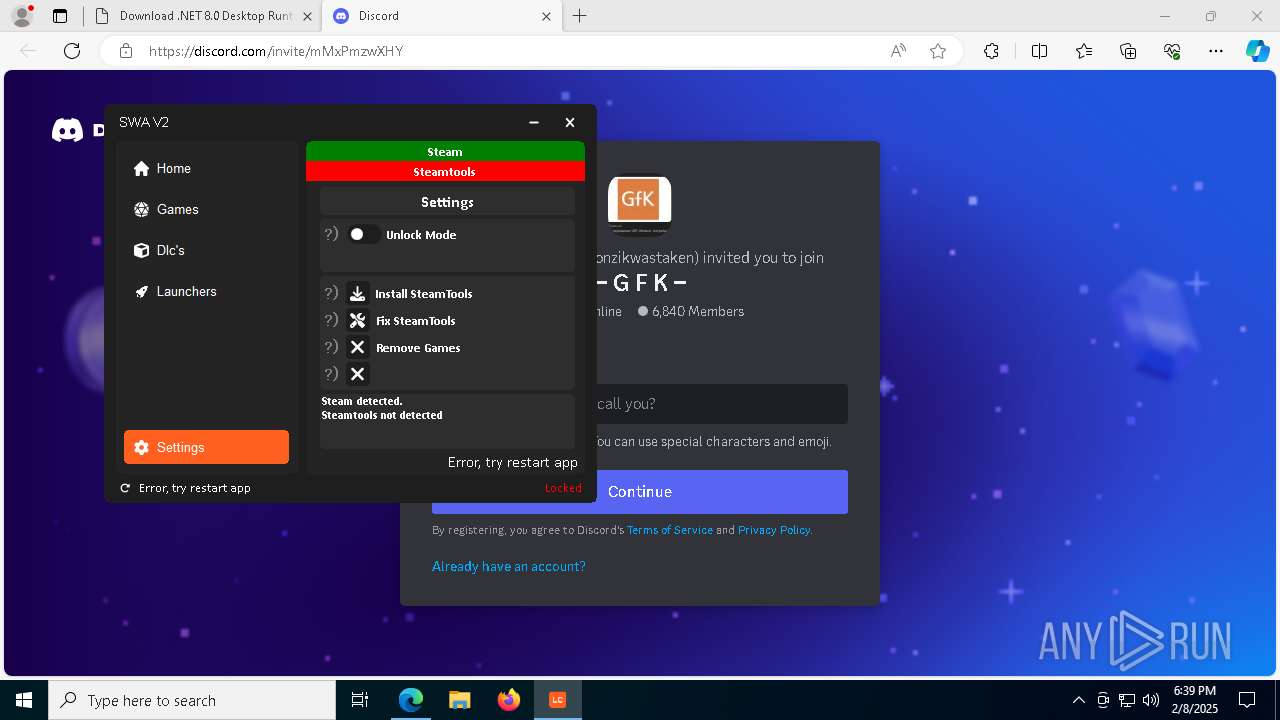Open Edge Favorites list icon
Image resolution: width=1280 pixels, height=720 pixels.
click(x=1084, y=51)
